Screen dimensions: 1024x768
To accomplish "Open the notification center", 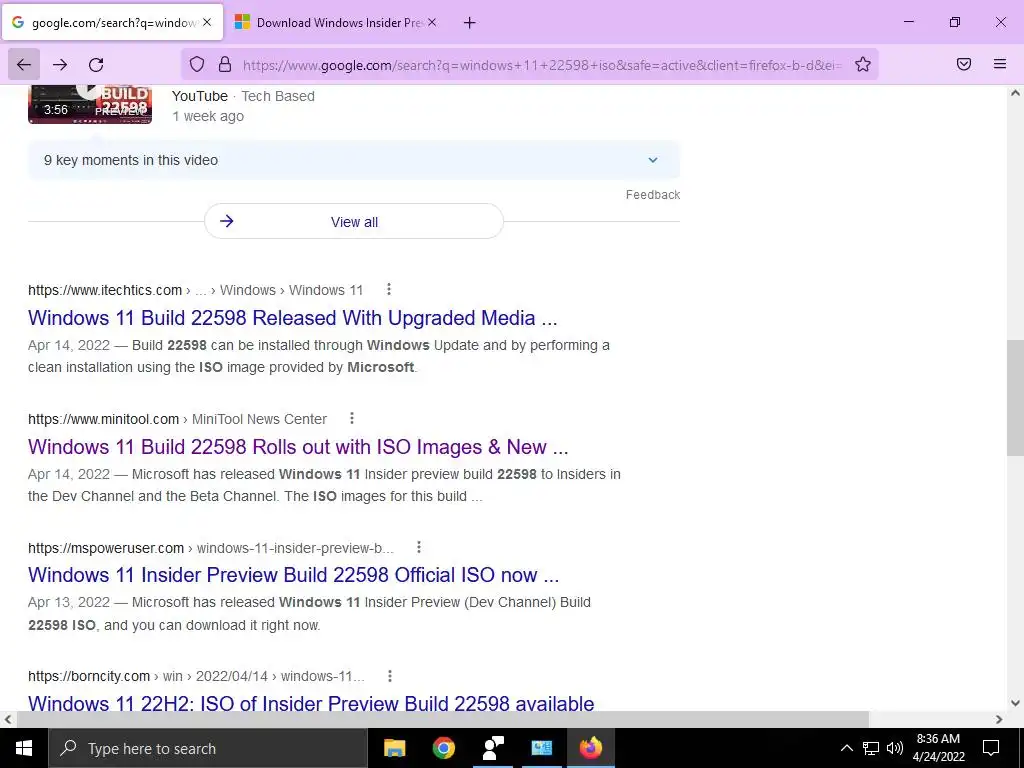I will 991,748.
